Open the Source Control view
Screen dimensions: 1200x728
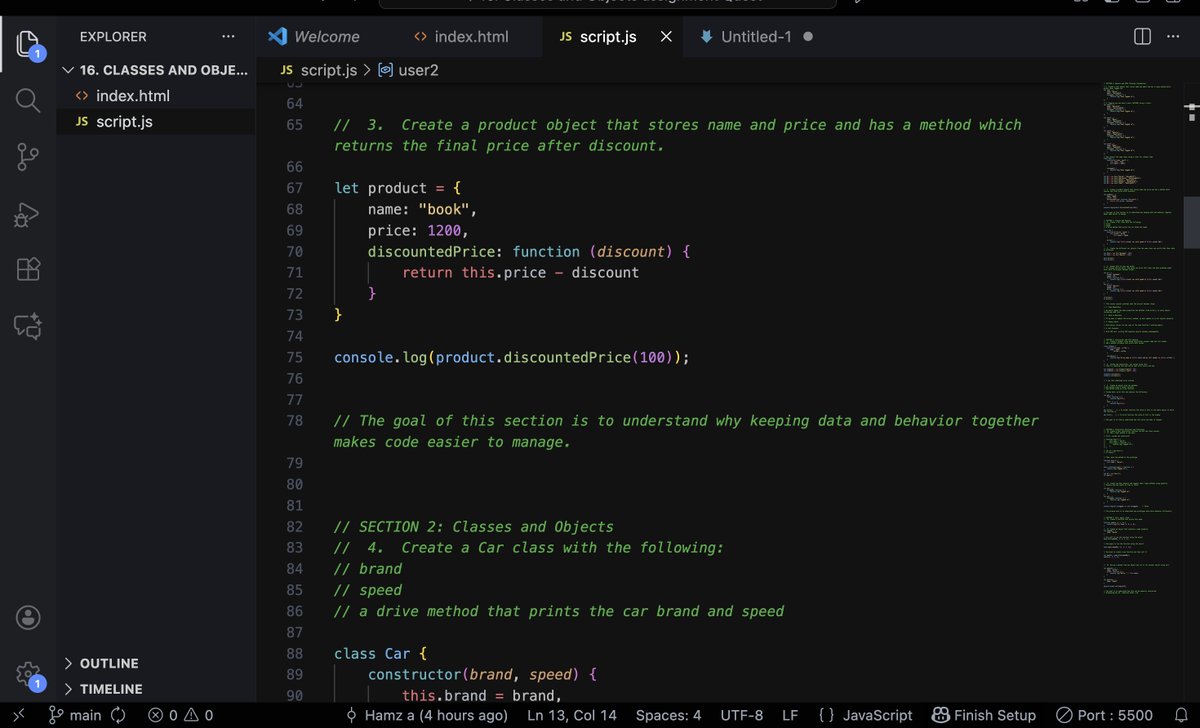coord(27,157)
